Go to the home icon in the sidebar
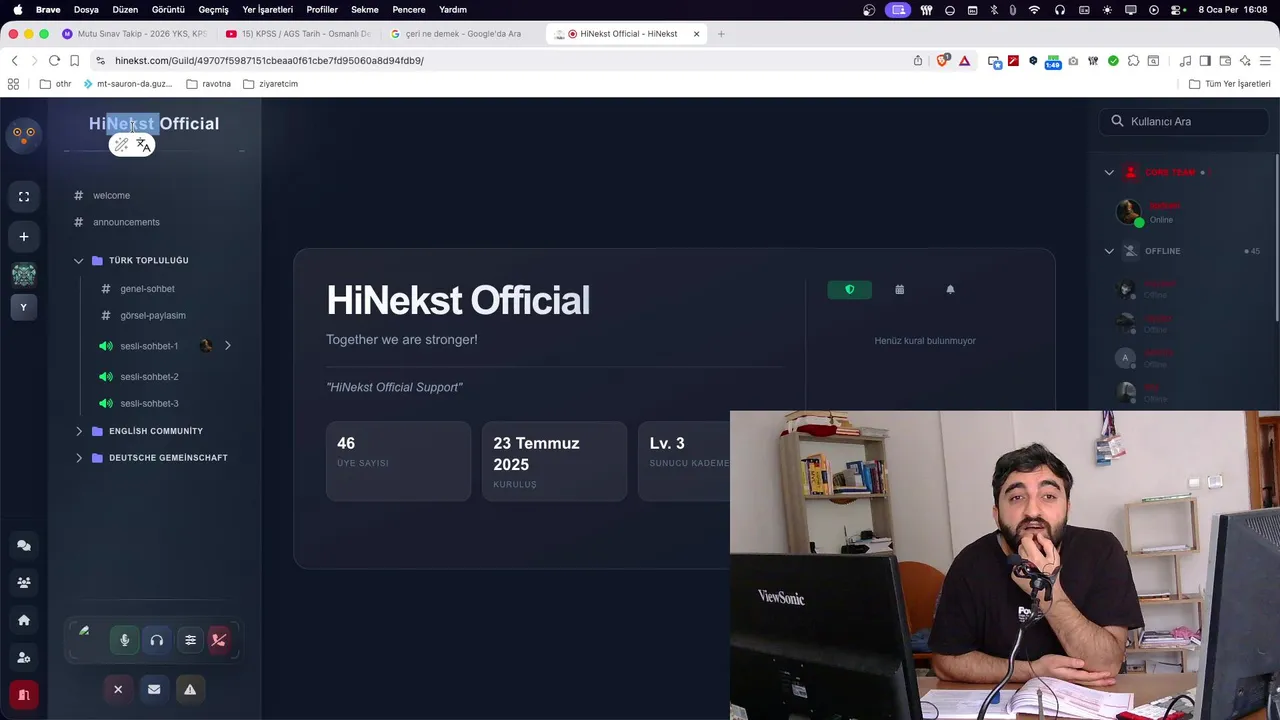 coord(24,620)
